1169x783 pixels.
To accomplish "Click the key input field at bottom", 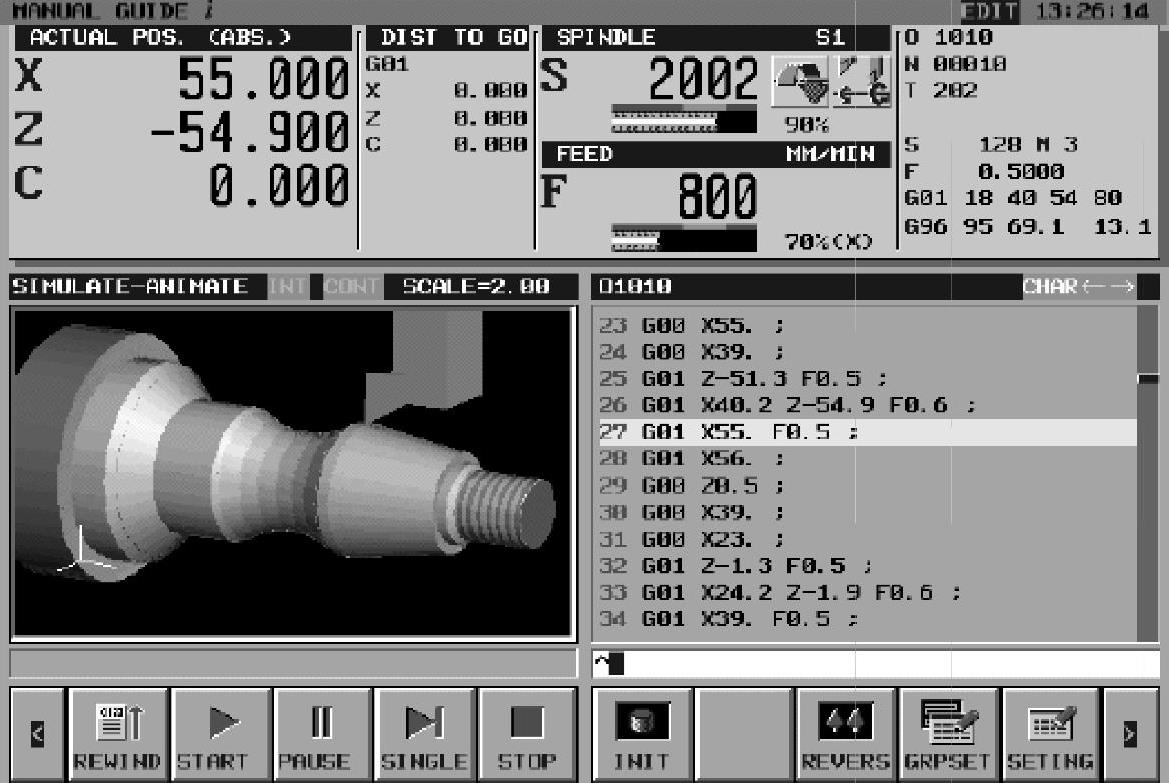I will click(876, 663).
